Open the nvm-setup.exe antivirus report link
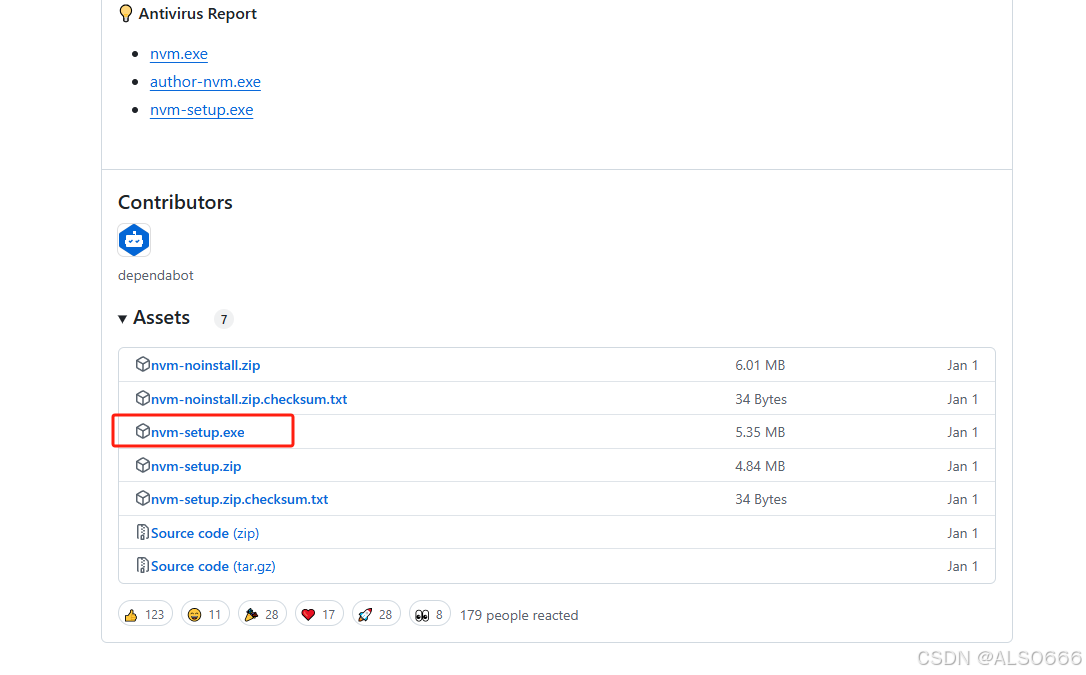The image size is (1086, 675). pyautogui.click(x=202, y=110)
